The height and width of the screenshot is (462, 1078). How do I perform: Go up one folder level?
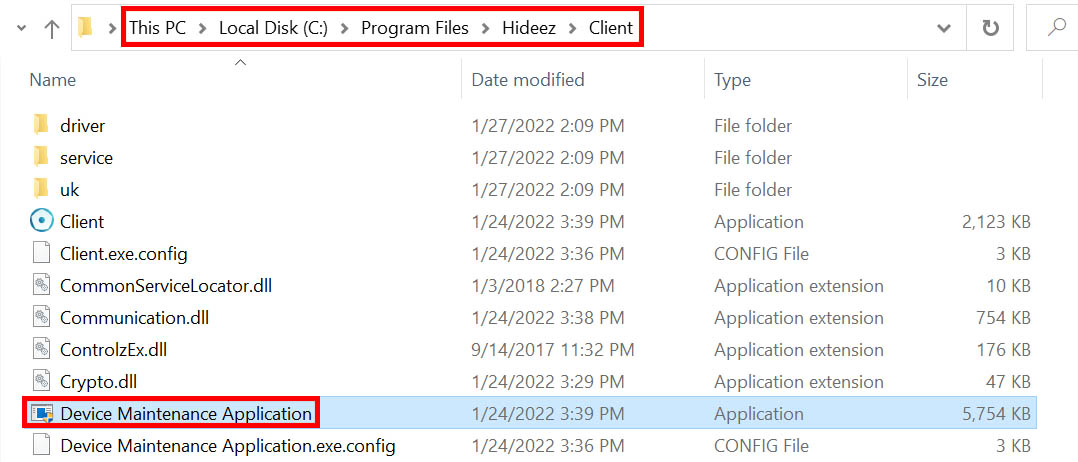[x=52, y=28]
